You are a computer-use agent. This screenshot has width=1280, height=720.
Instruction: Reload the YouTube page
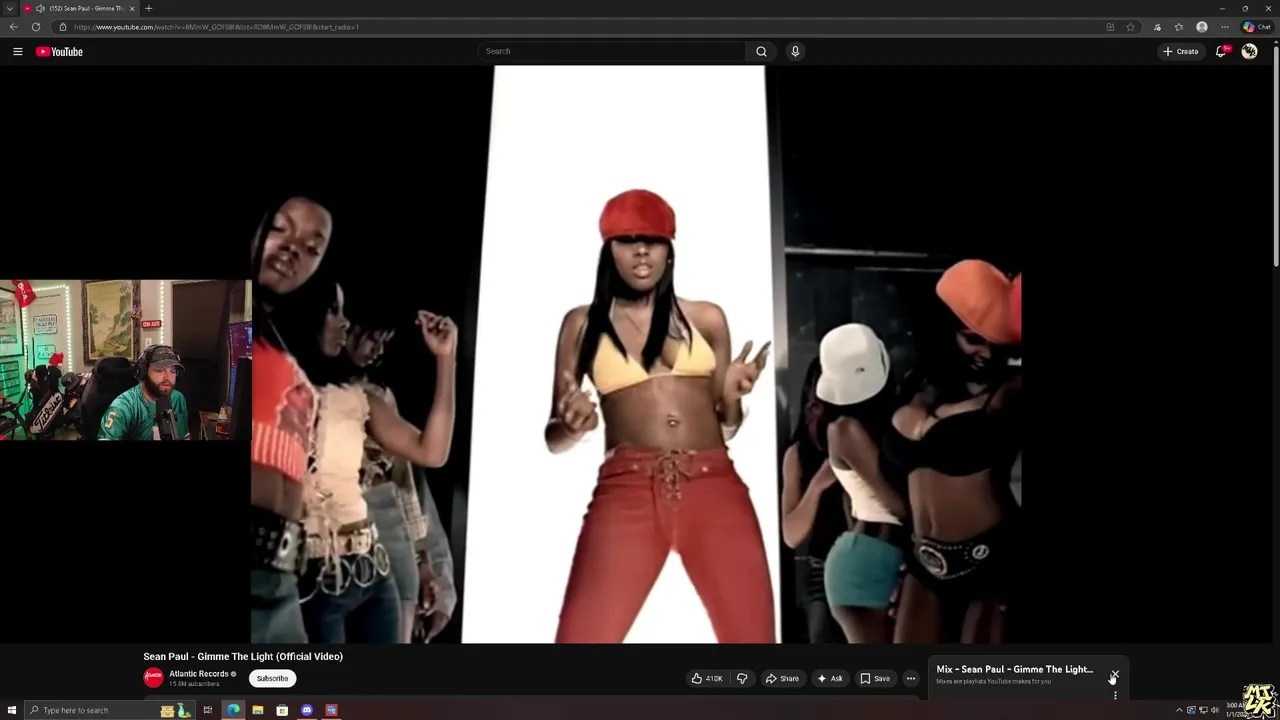pos(36,27)
